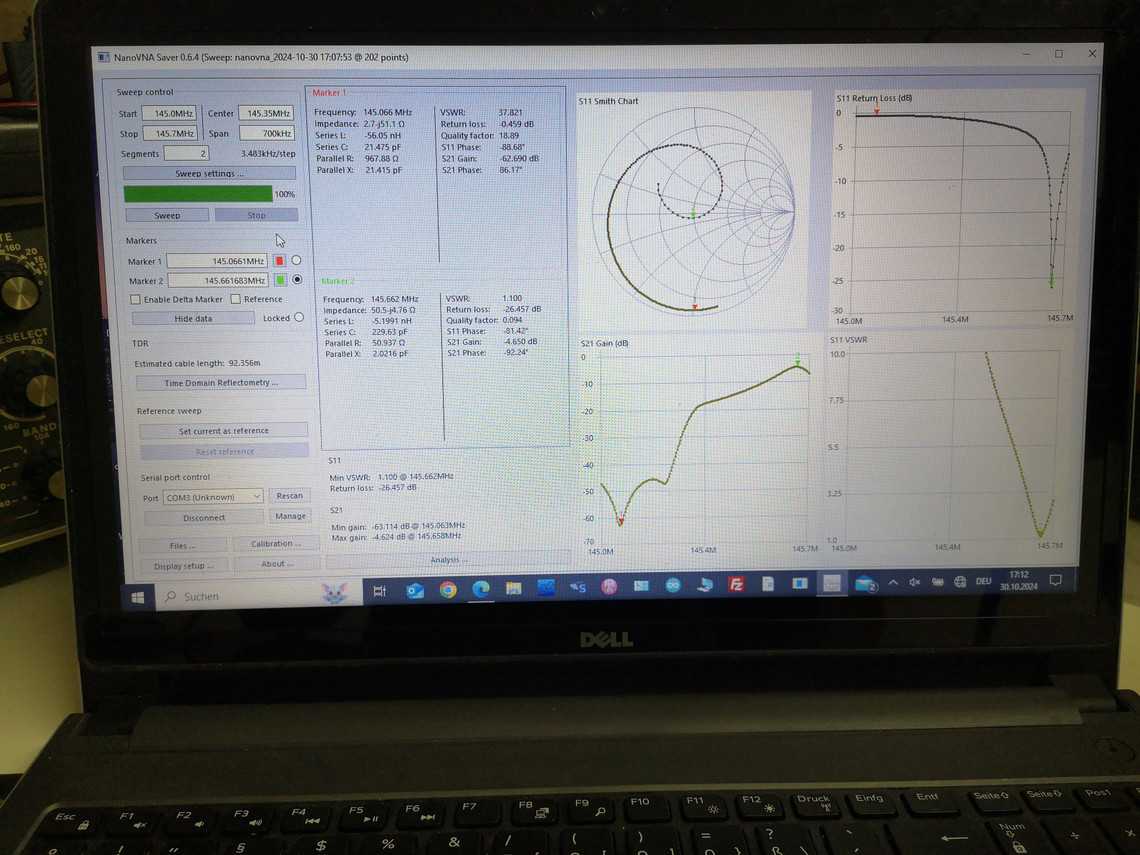Switch the DEU keyboard language indicator
Viewport: 1140px width, 855px height.
point(983,582)
